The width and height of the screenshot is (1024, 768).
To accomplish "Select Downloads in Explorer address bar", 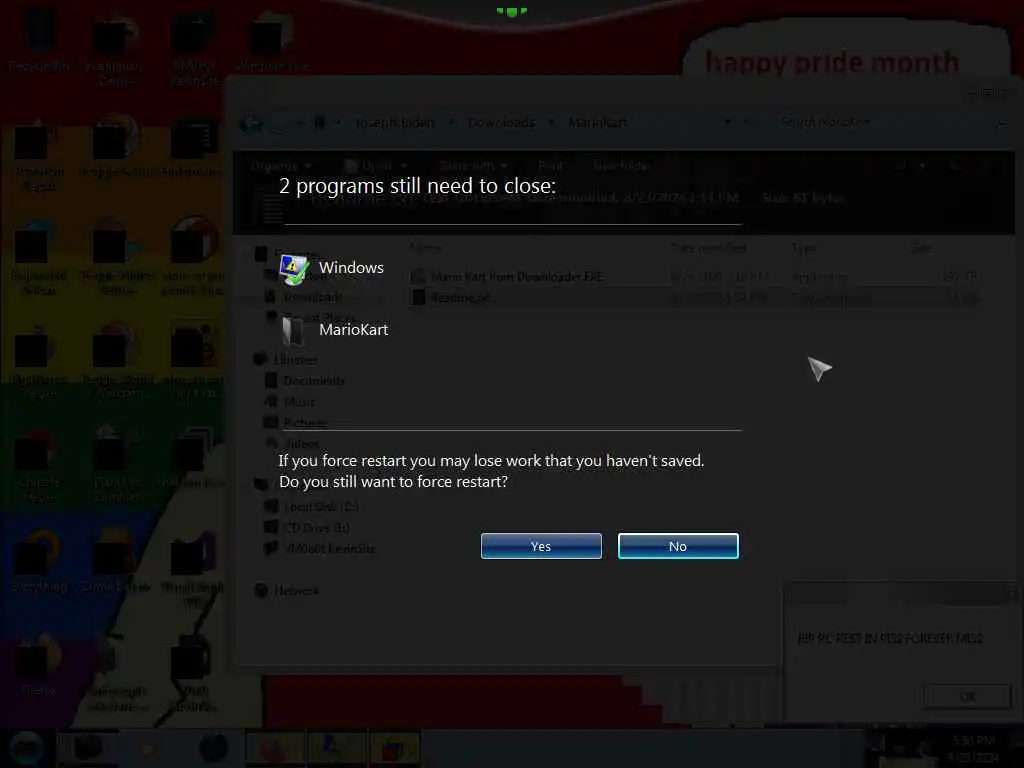I will click(x=502, y=123).
